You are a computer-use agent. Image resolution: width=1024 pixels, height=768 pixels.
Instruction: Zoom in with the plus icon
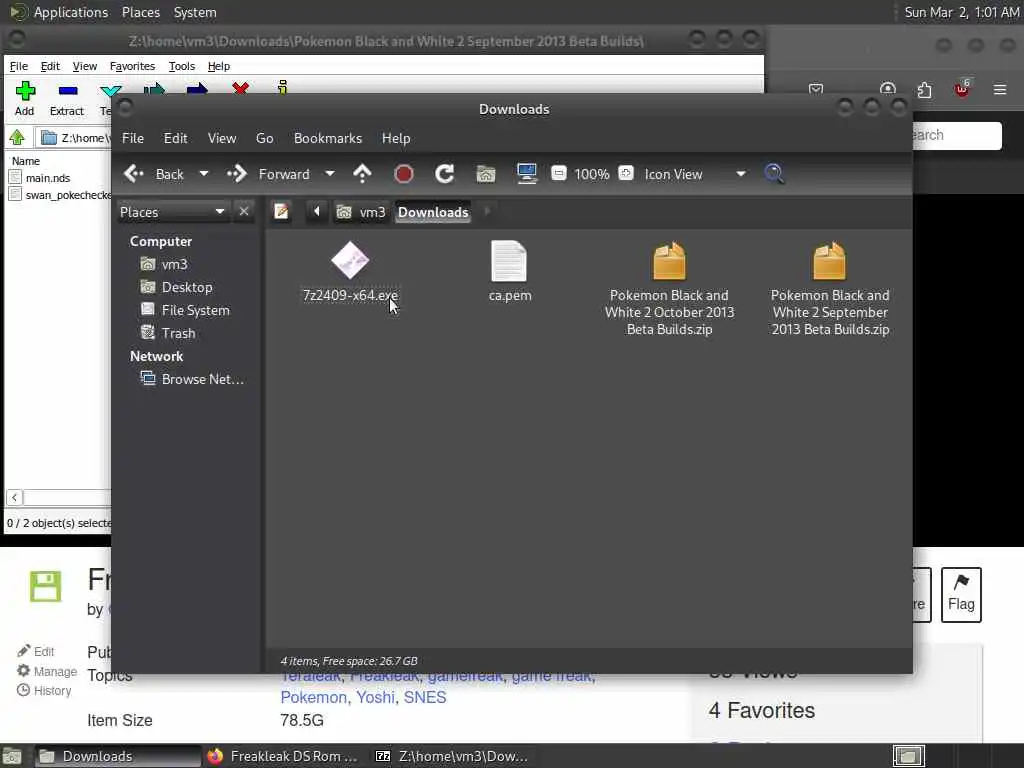[626, 174]
